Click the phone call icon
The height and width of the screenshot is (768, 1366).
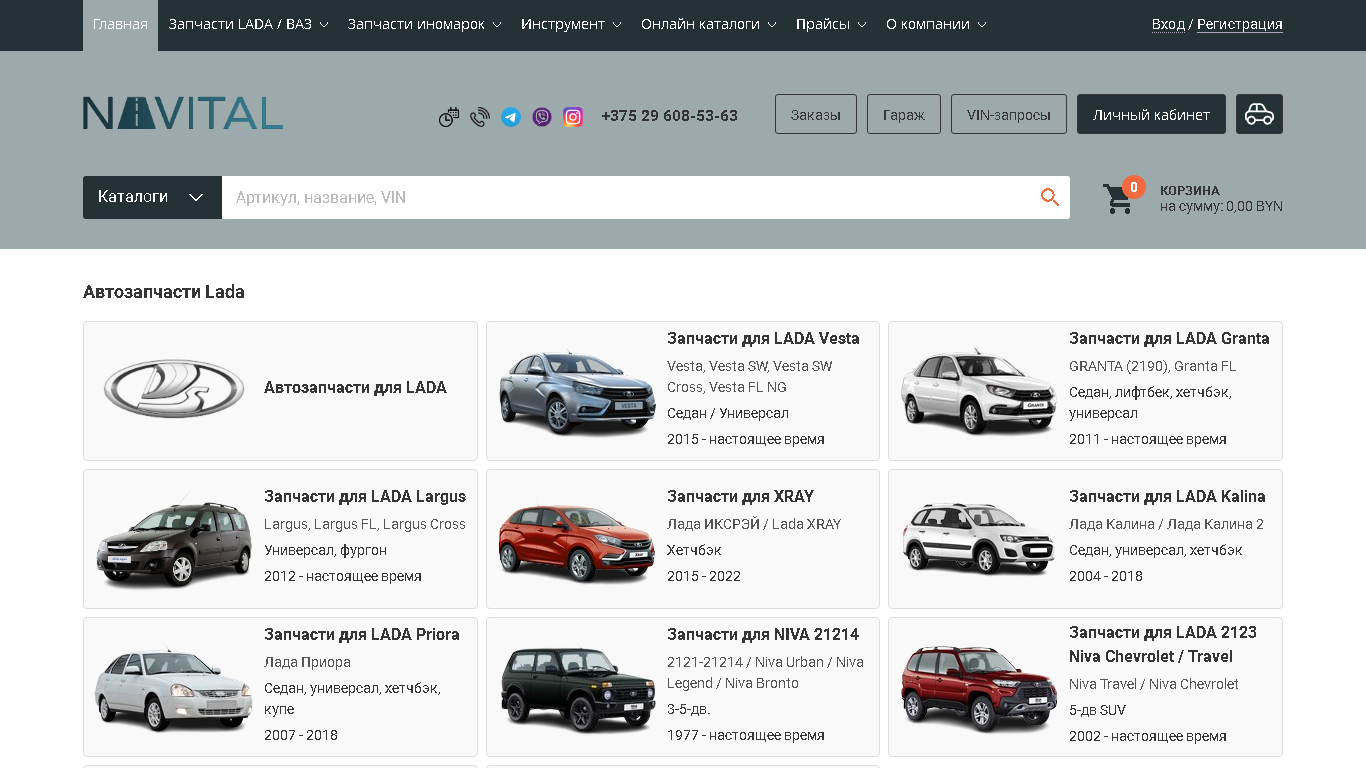480,117
